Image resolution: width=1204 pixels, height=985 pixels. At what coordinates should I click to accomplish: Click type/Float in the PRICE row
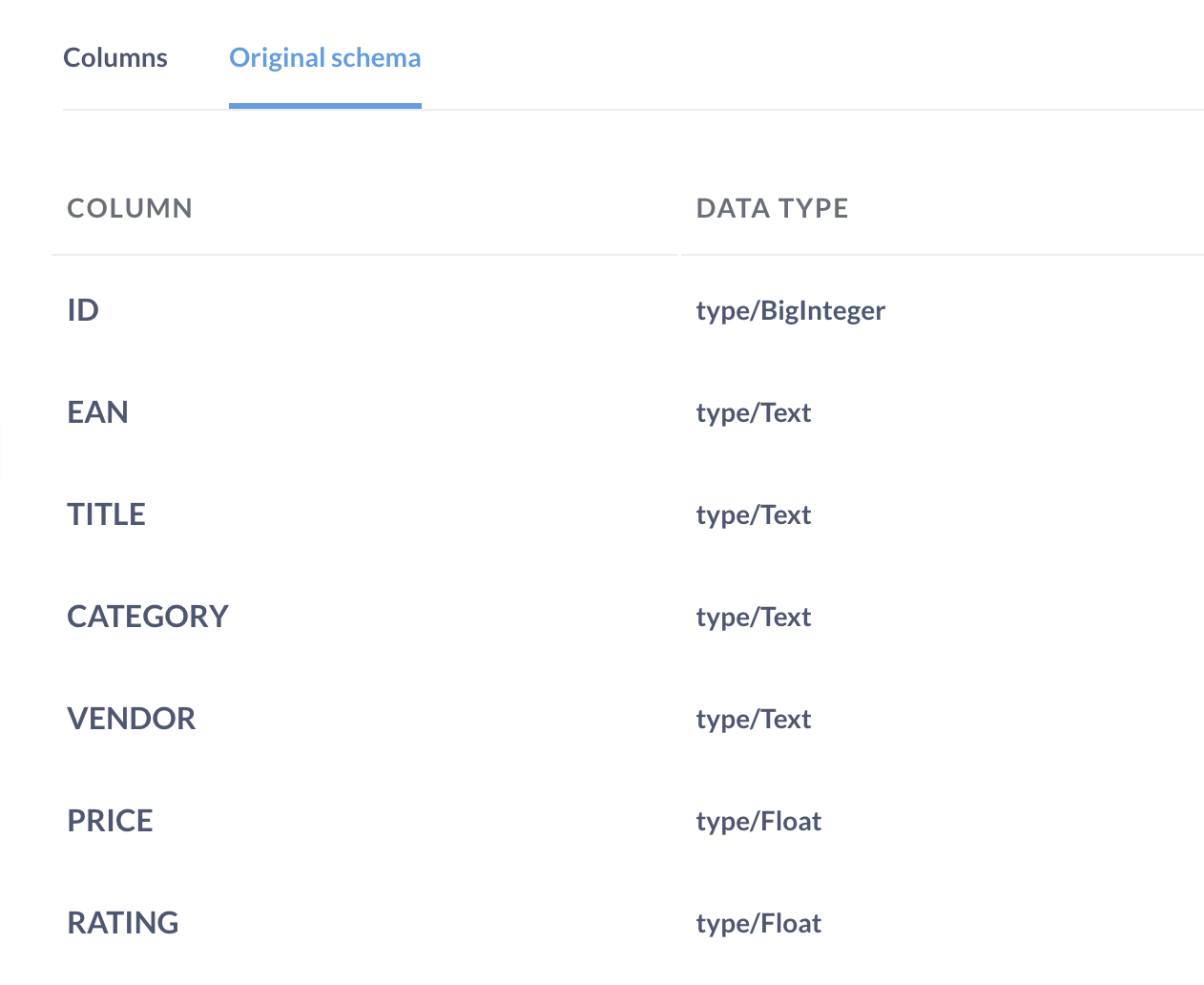(758, 822)
